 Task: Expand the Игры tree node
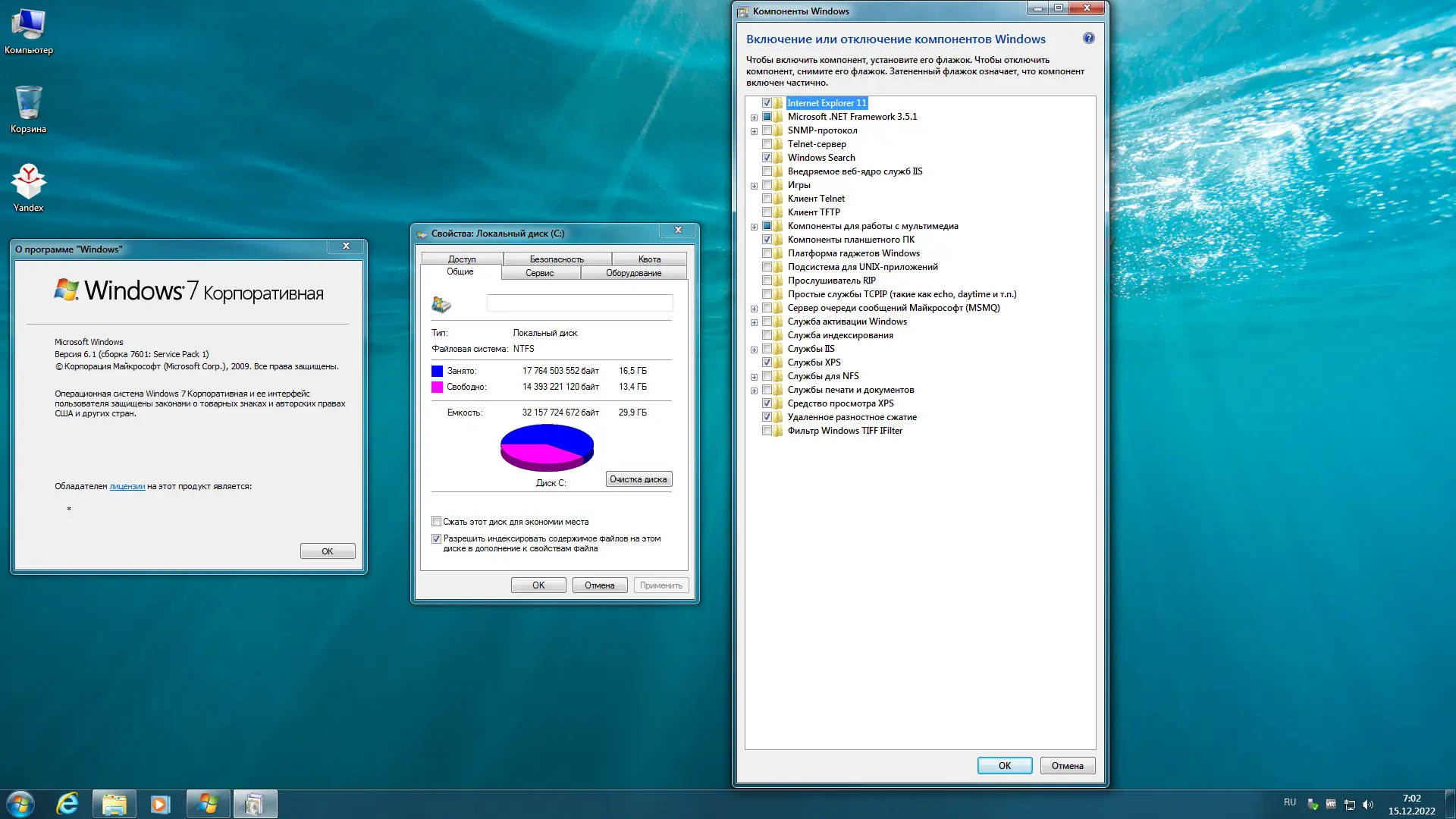click(754, 186)
